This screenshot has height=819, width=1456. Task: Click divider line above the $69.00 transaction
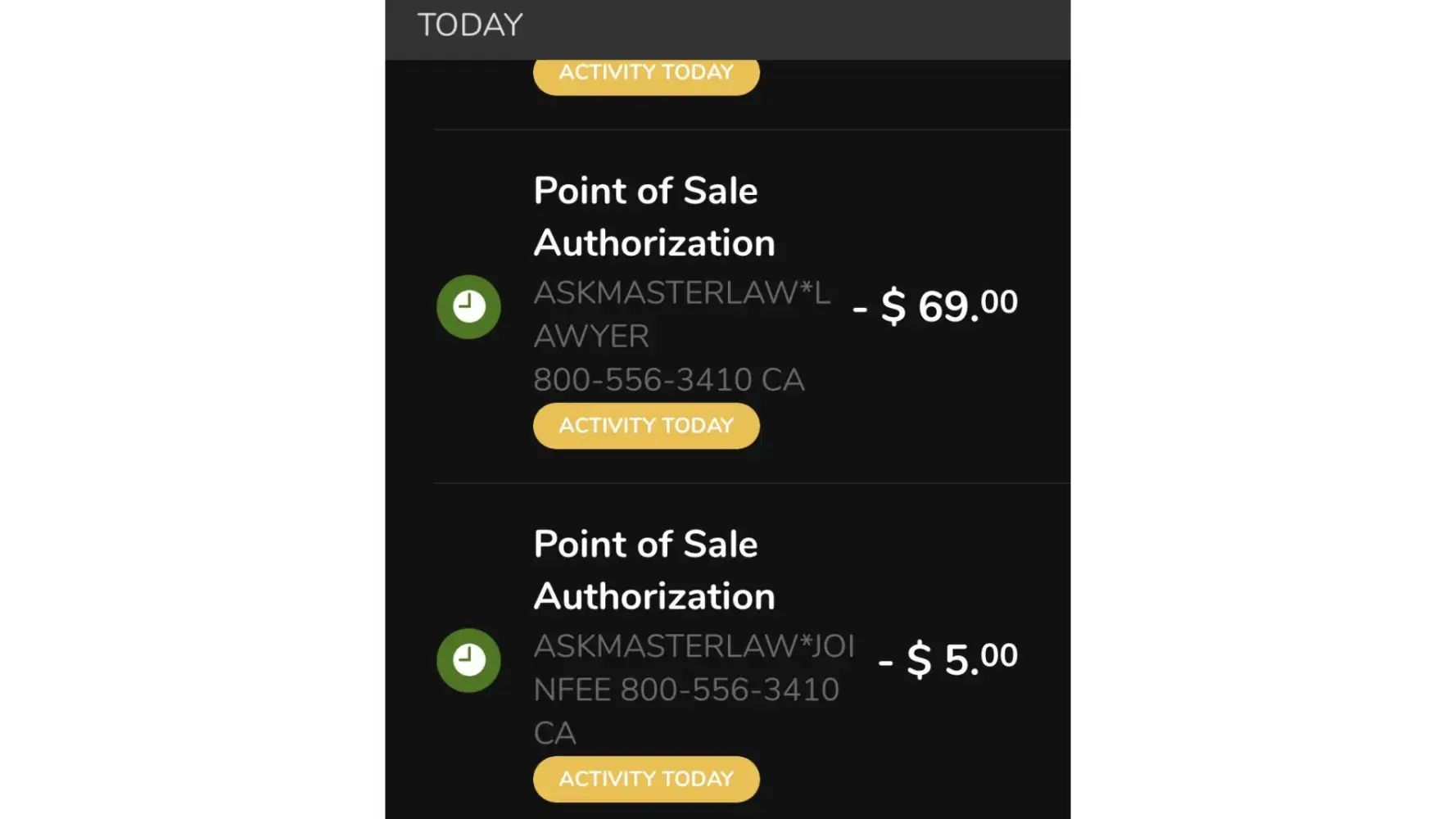click(752, 129)
